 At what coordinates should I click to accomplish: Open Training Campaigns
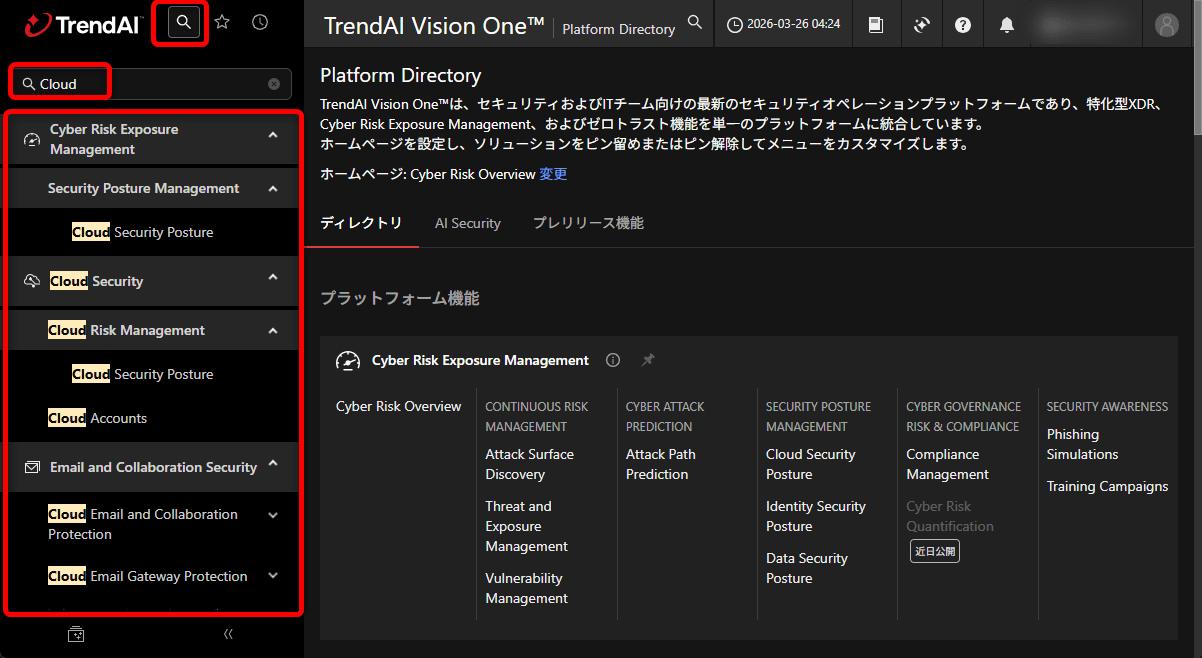pyautogui.click(x=1107, y=486)
